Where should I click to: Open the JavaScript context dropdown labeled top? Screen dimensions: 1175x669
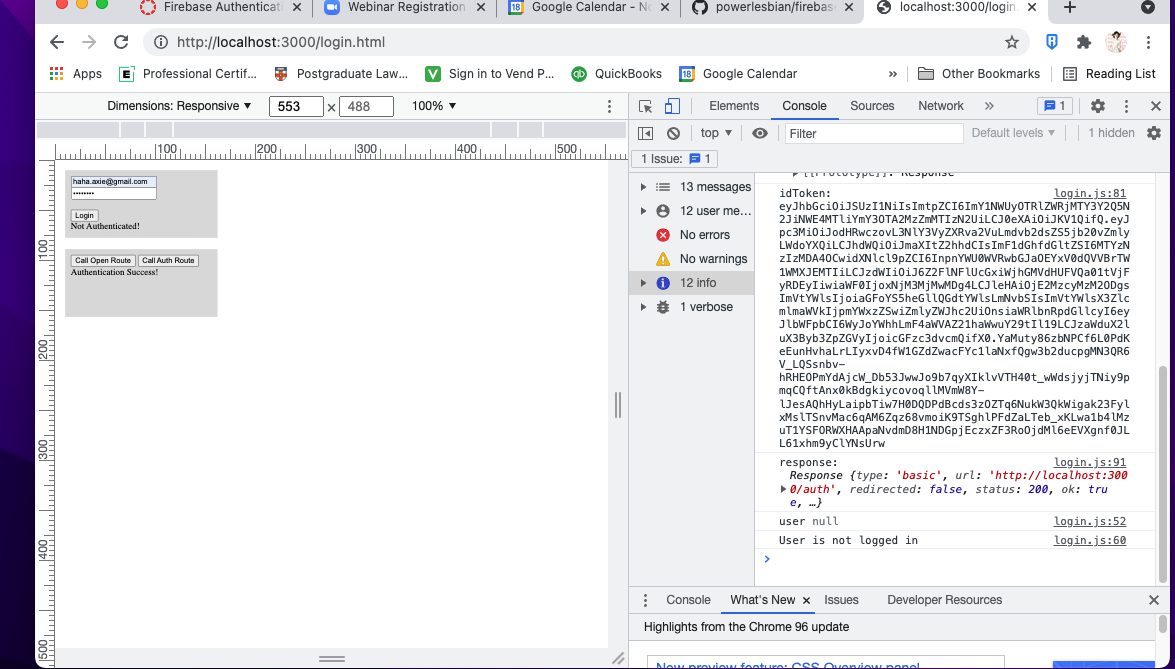714,132
